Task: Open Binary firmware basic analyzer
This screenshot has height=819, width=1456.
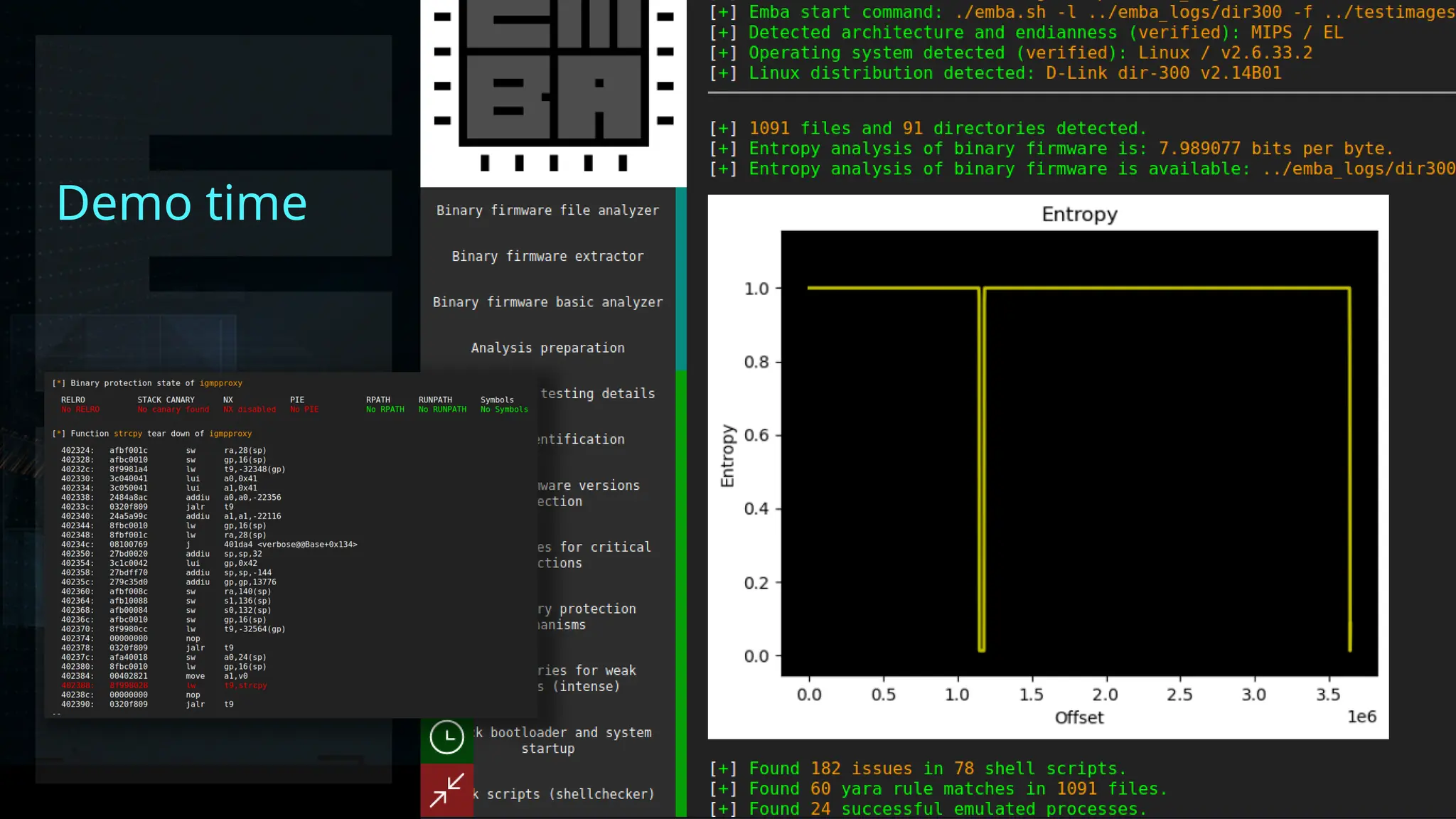Action: pos(547,302)
